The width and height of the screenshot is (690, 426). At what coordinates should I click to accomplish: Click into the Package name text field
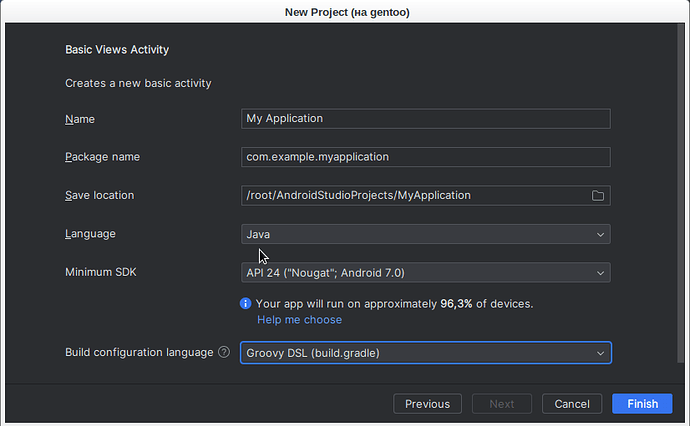click(426, 157)
